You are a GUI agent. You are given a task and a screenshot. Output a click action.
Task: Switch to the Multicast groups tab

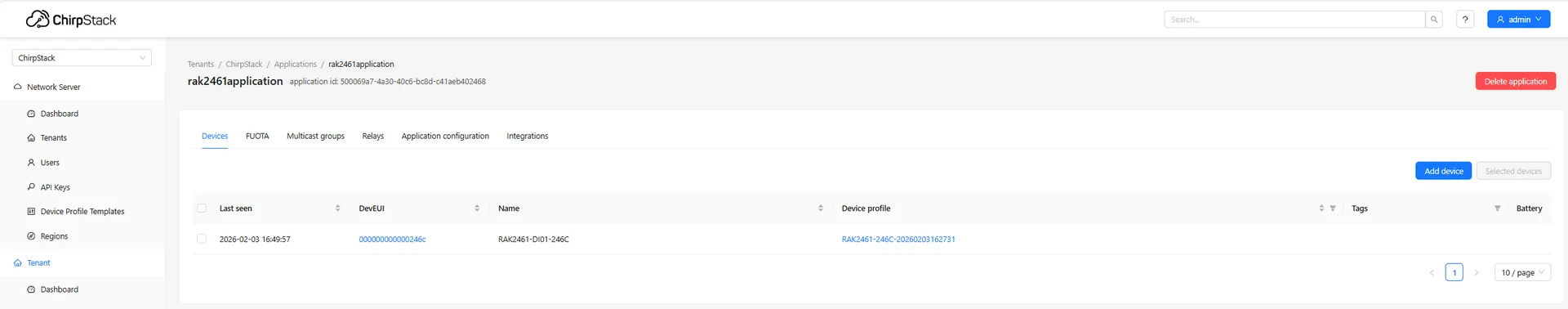pos(315,137)
